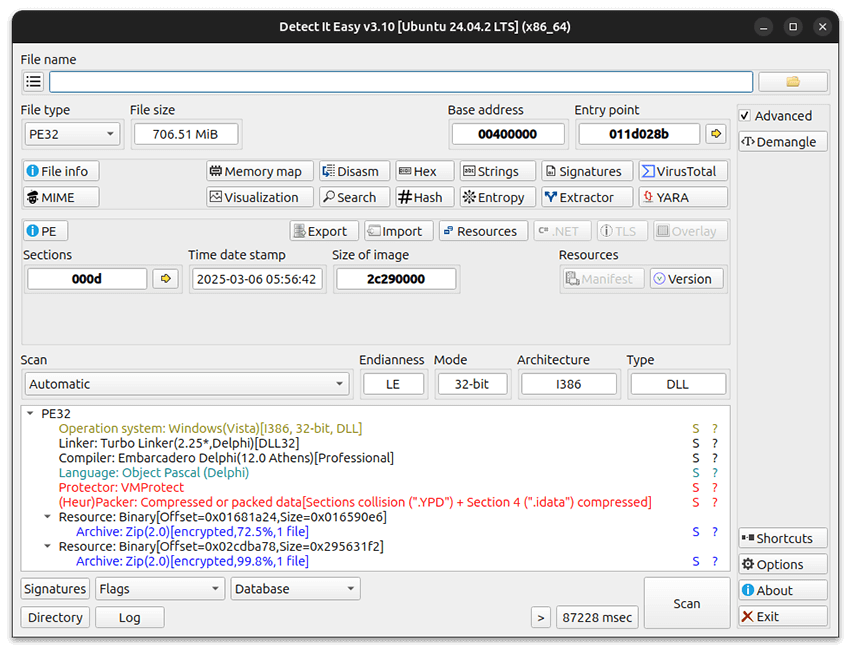Launch the Disasm disassembler view

pyautogui.click(x=354, y=170)
